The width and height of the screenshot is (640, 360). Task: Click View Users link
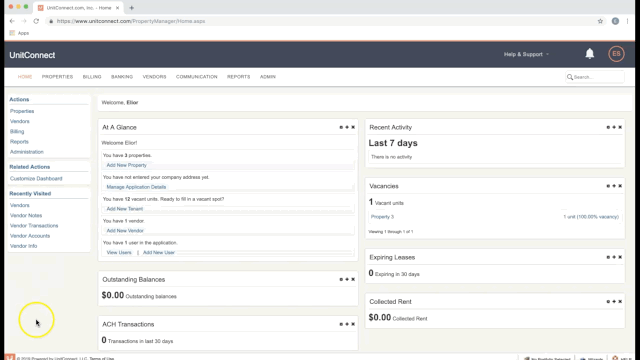coord(119,253)
